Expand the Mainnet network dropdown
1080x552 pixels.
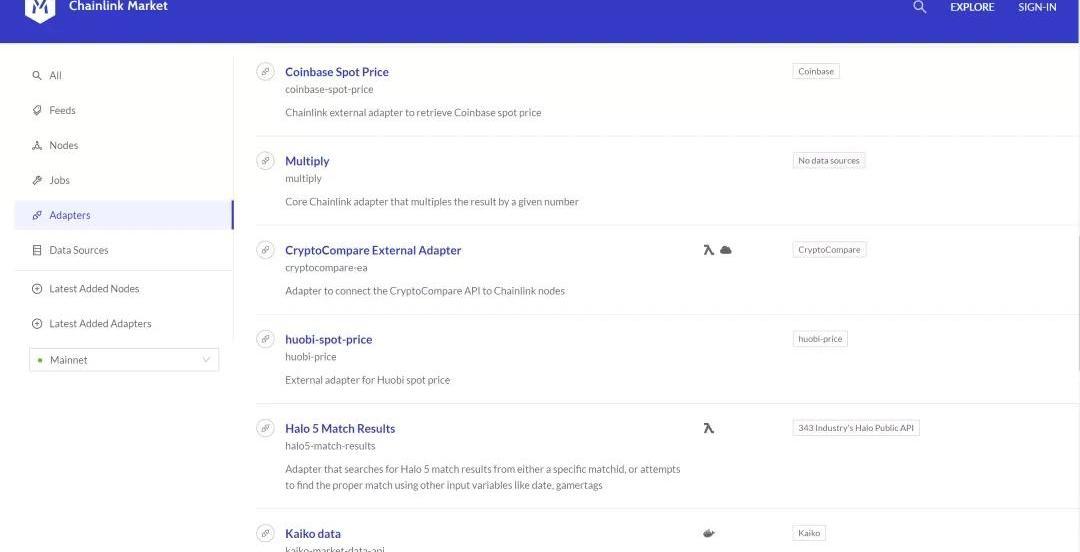[124, 360]
